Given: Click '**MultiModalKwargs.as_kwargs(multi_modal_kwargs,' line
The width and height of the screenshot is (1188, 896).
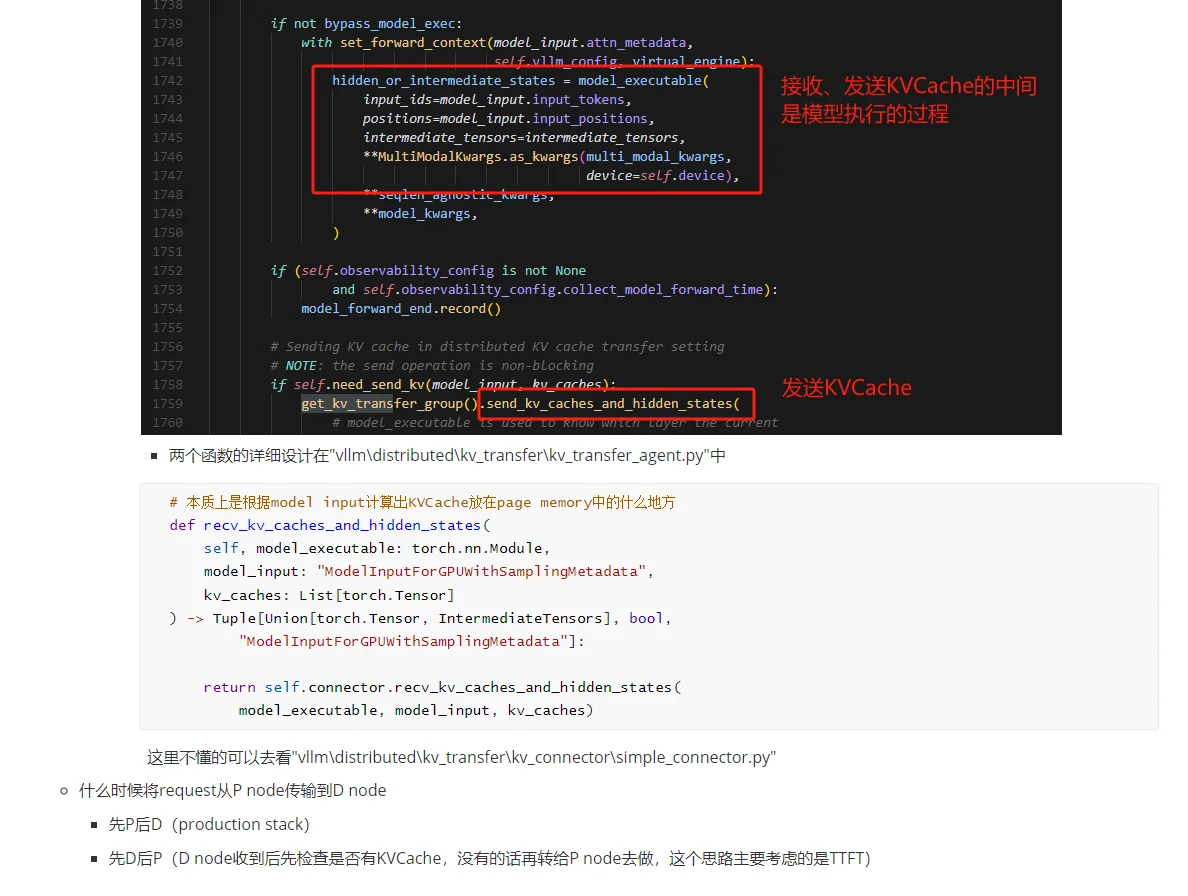Looking at the screenshot, I should tap(547, 156).
